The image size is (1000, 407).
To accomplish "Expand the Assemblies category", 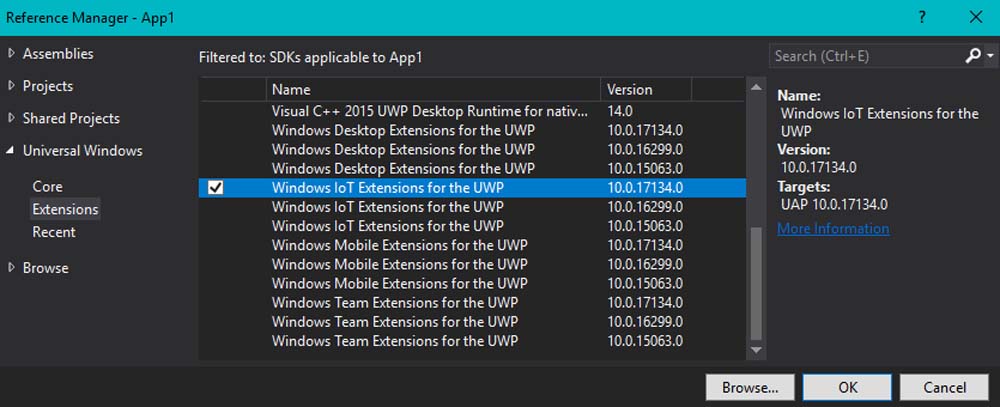I will (11, 54).
